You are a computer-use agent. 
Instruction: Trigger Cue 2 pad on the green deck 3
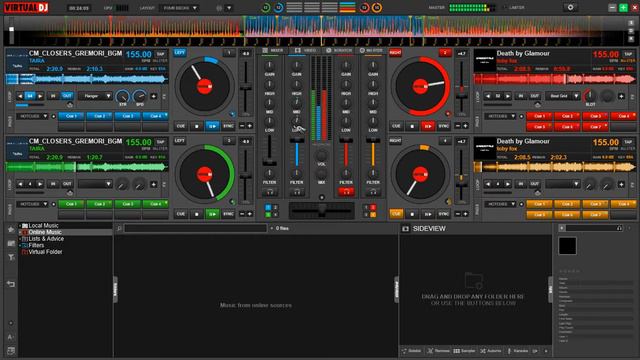(x=99, y=204)
